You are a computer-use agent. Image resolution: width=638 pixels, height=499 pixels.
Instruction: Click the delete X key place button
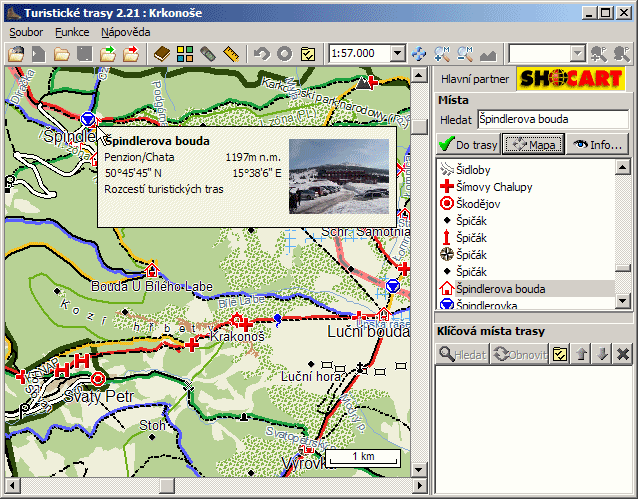623,354
